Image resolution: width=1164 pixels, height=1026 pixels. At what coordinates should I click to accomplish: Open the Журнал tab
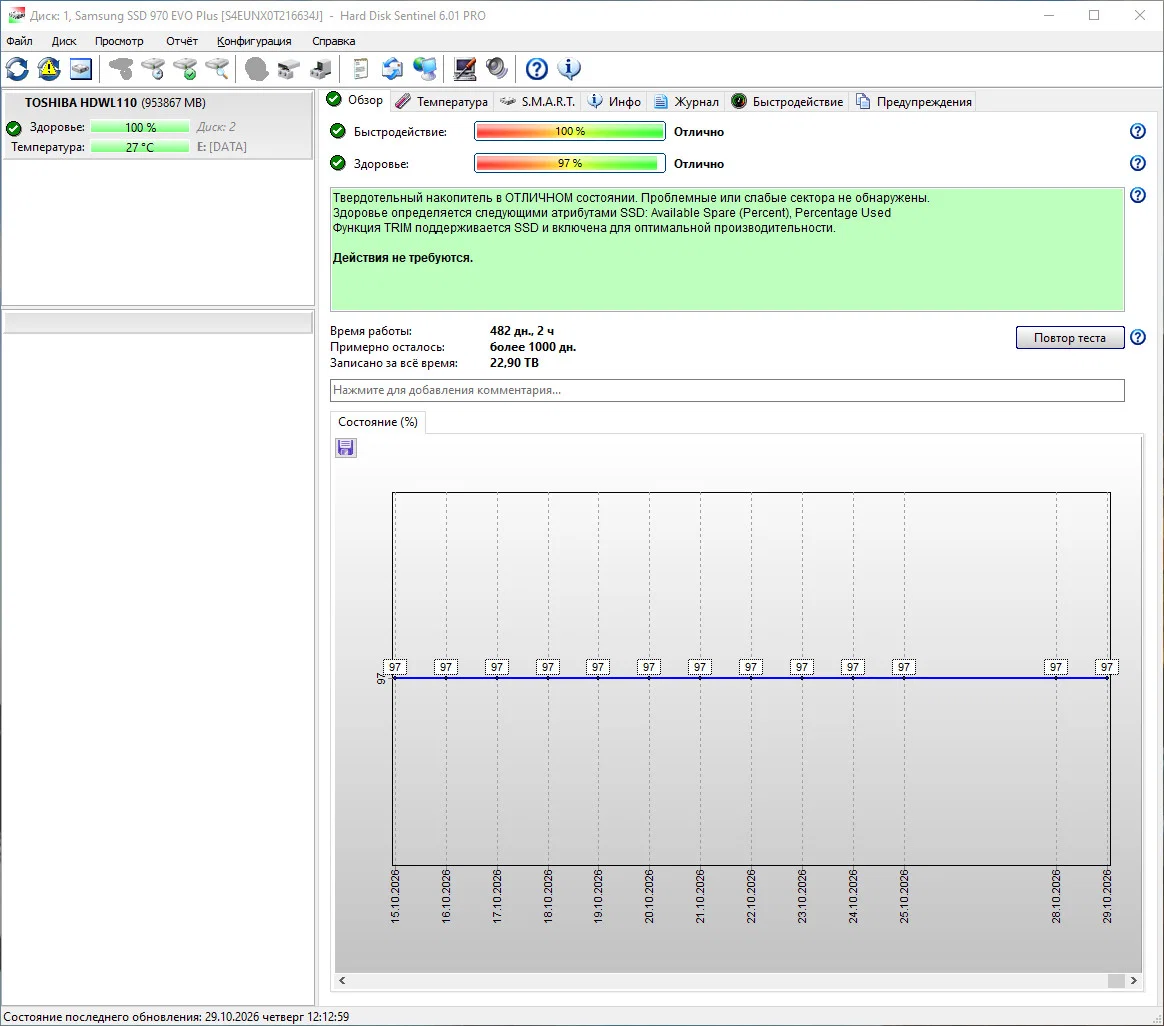tap(687, 102)
